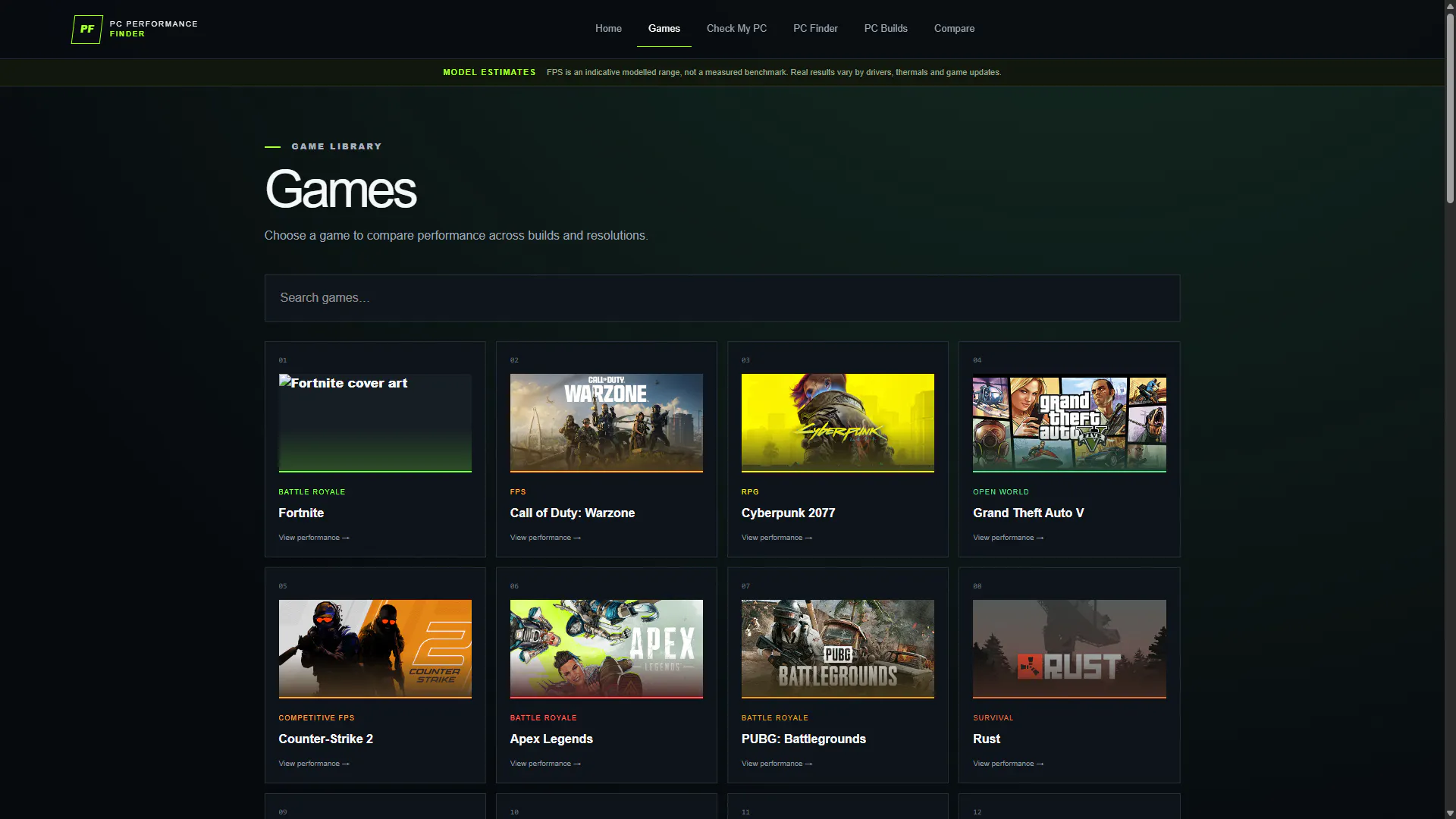
Task: Select the Fortnite game title
Action: (301, 513)
